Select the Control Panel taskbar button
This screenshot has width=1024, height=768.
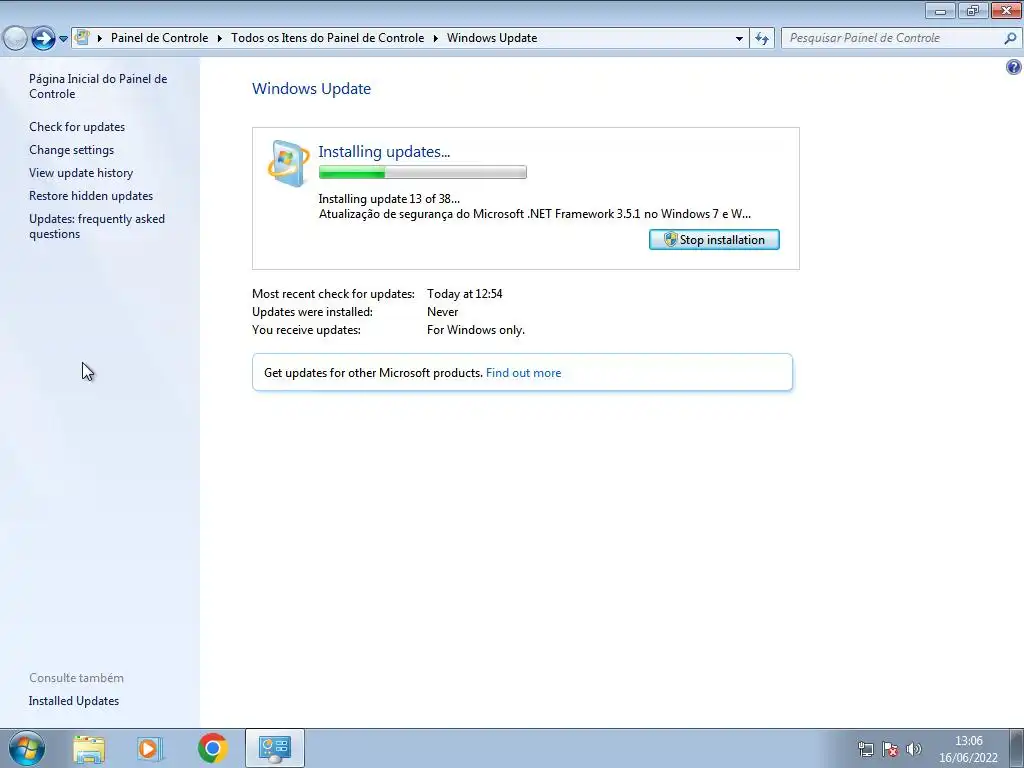coord(275,748)
